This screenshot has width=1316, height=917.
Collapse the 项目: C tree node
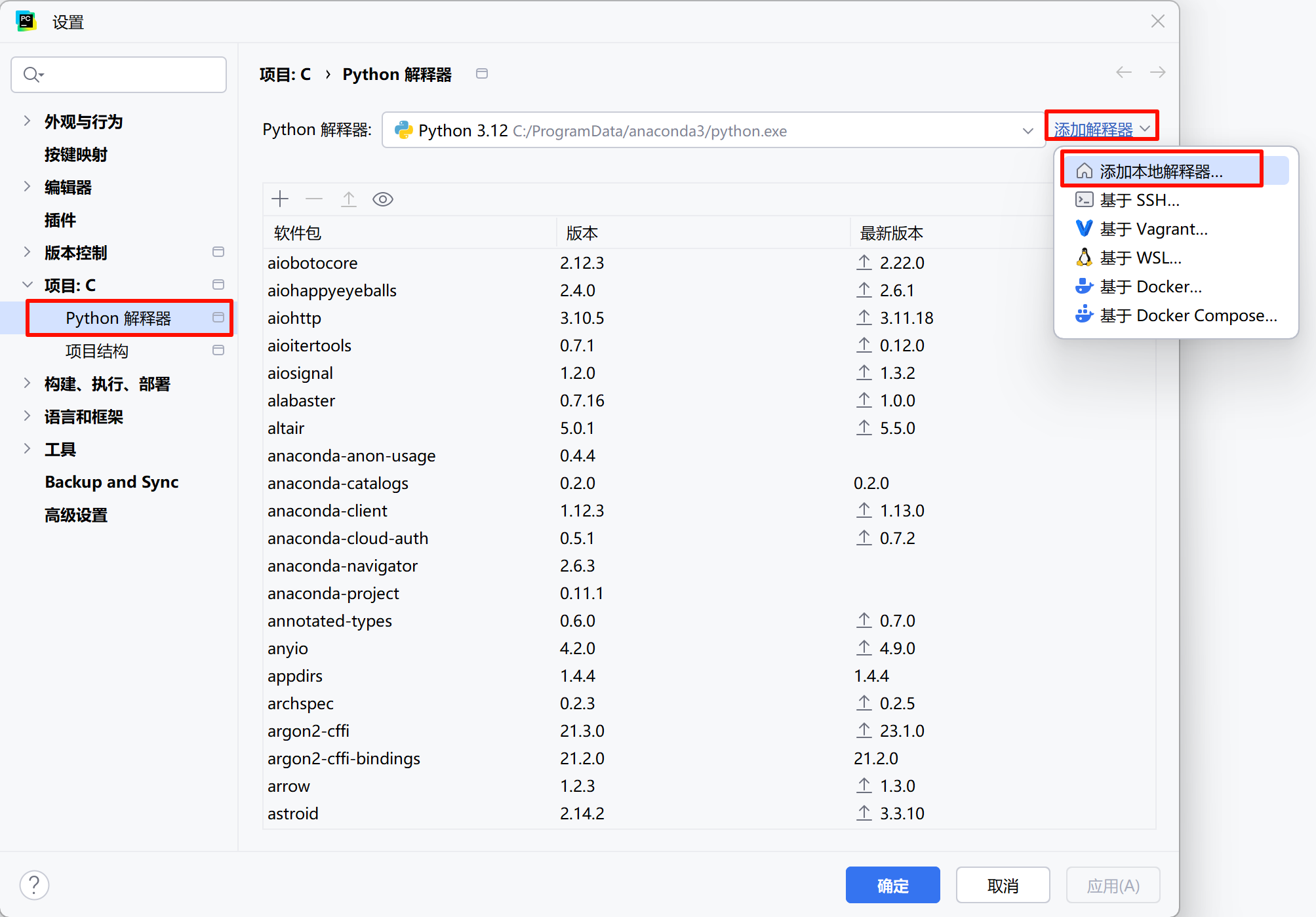tap(27, 285)
